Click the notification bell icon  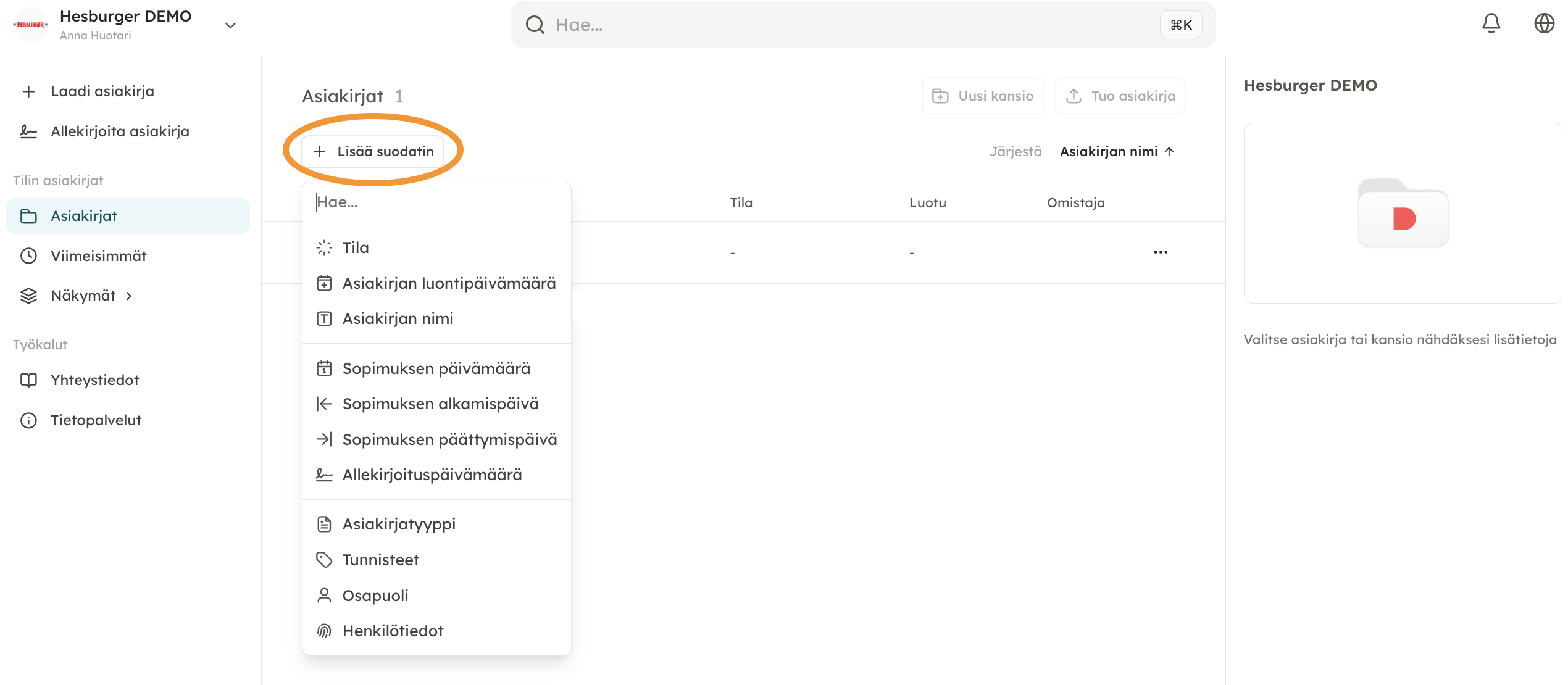pos(1491,24)
